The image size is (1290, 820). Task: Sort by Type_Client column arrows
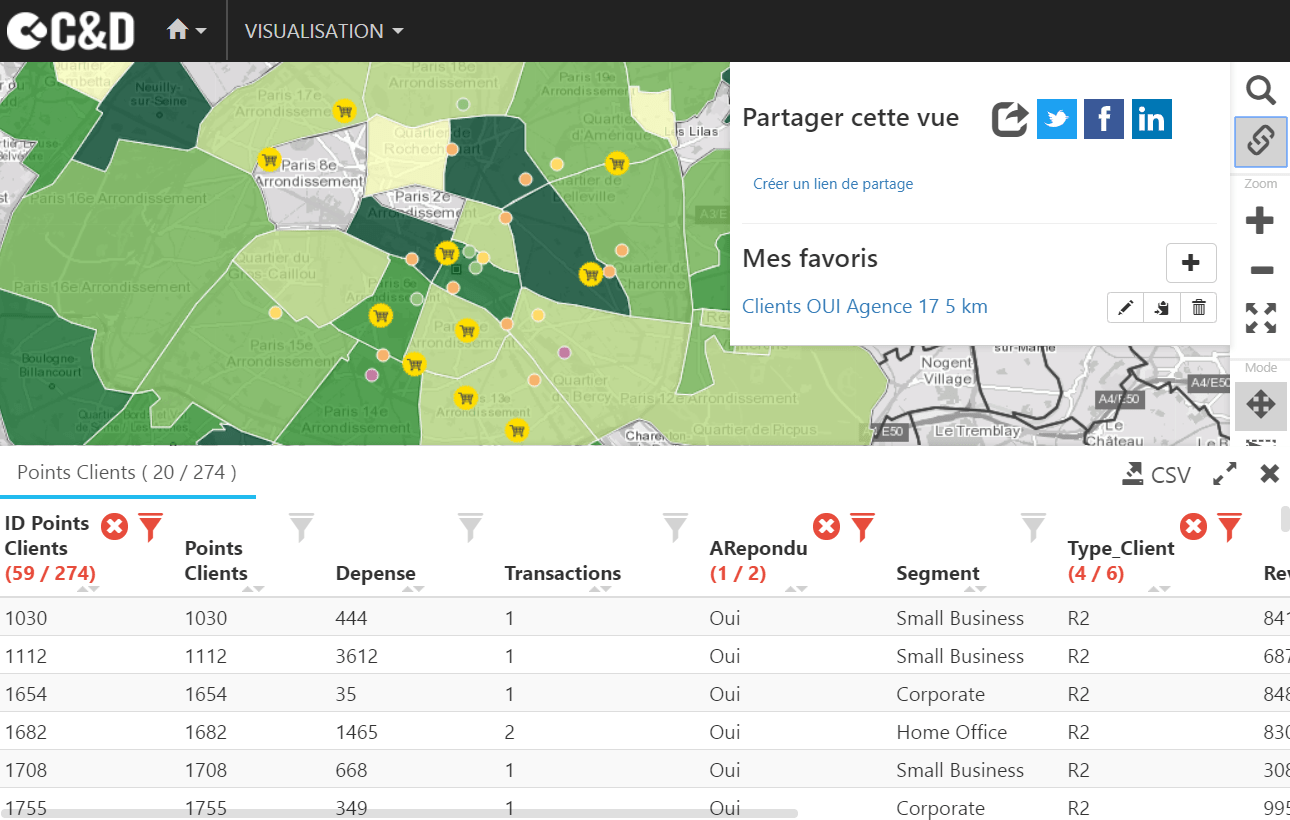coord(1159,589)
